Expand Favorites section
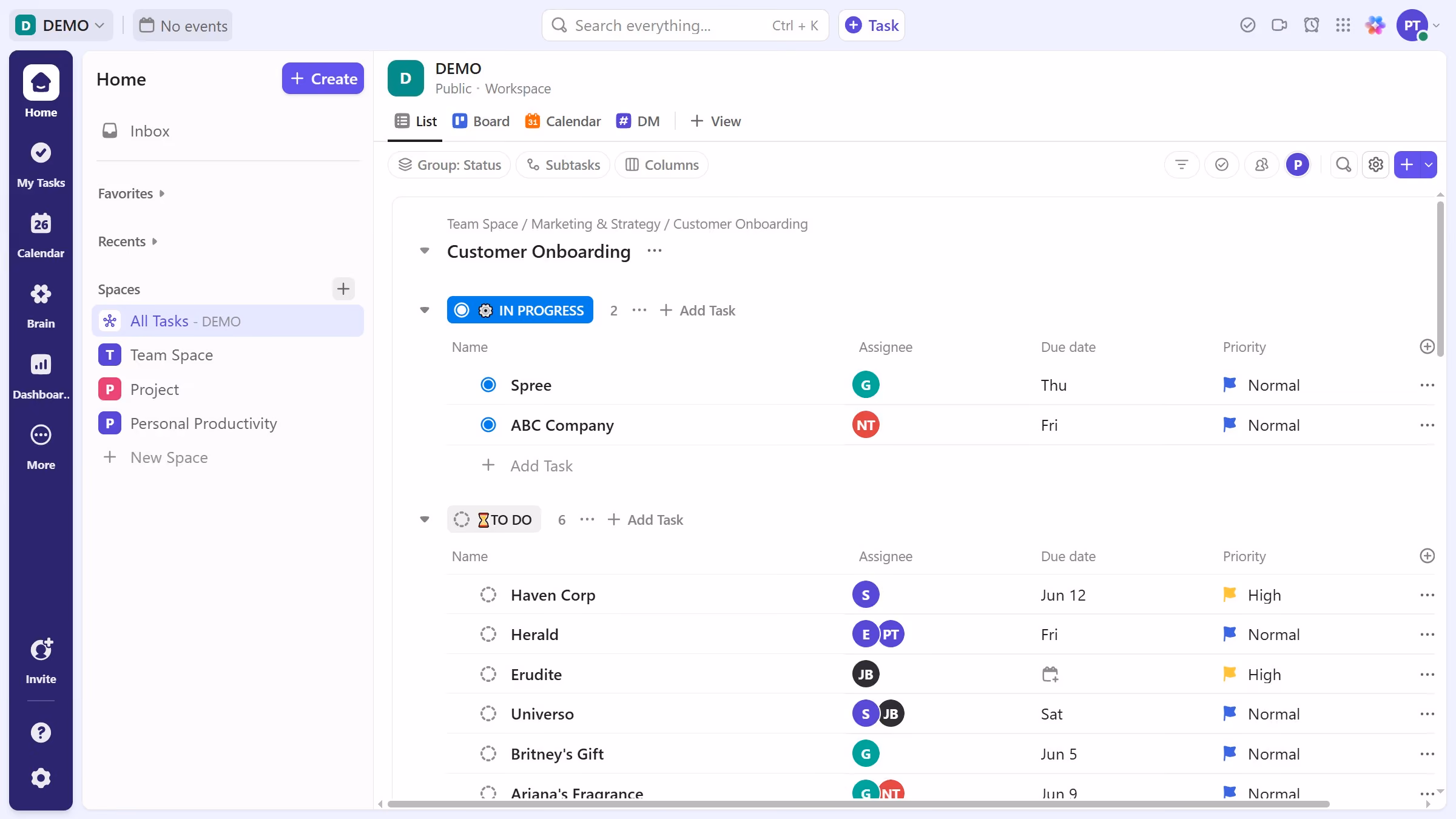Viewport: 1456px width, 819px height. pyautogui.click(x=131, y=194)
